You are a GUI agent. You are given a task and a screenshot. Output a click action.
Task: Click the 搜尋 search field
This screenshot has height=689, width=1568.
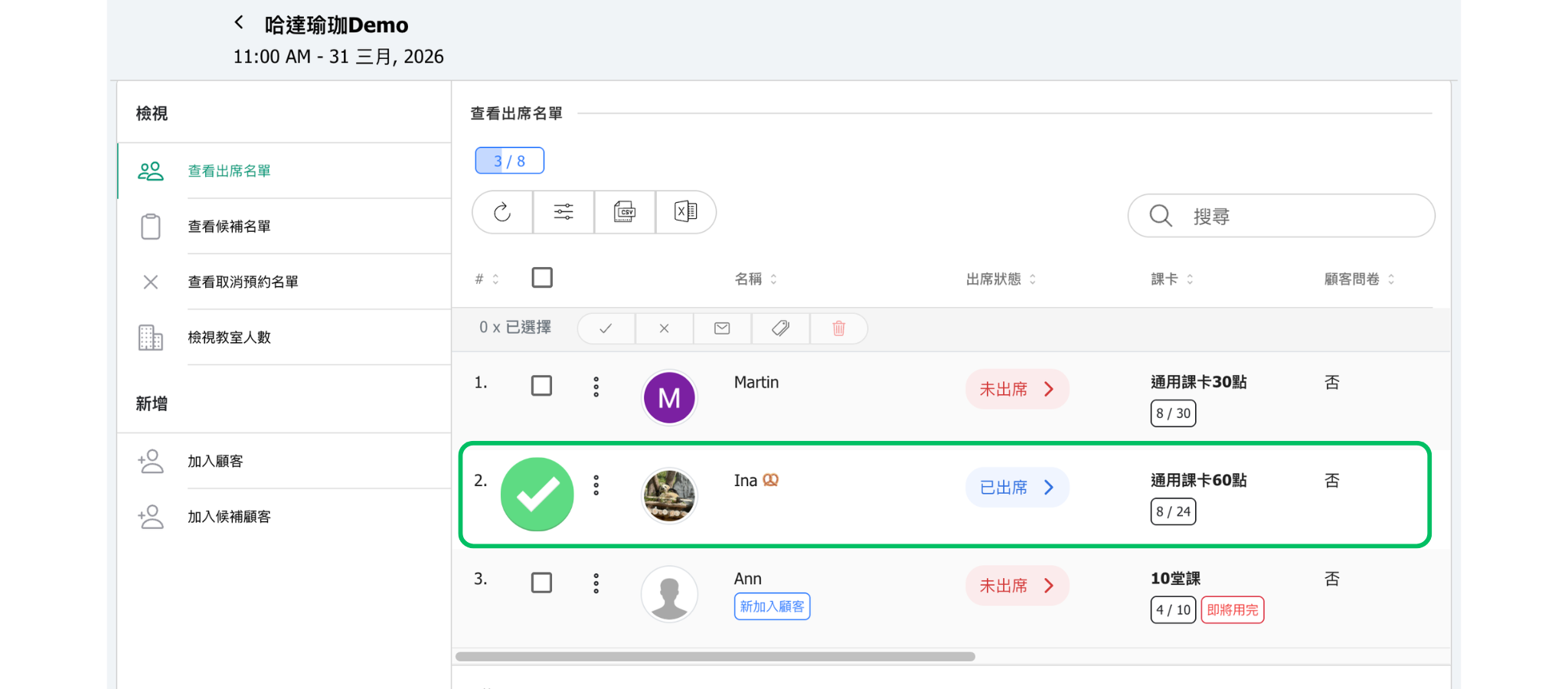point(1294,216)
